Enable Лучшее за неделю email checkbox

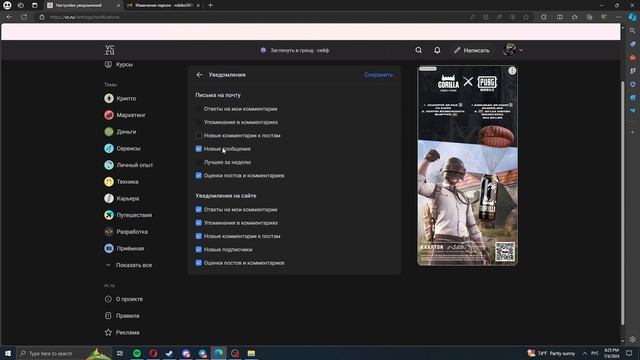point(199,162)
